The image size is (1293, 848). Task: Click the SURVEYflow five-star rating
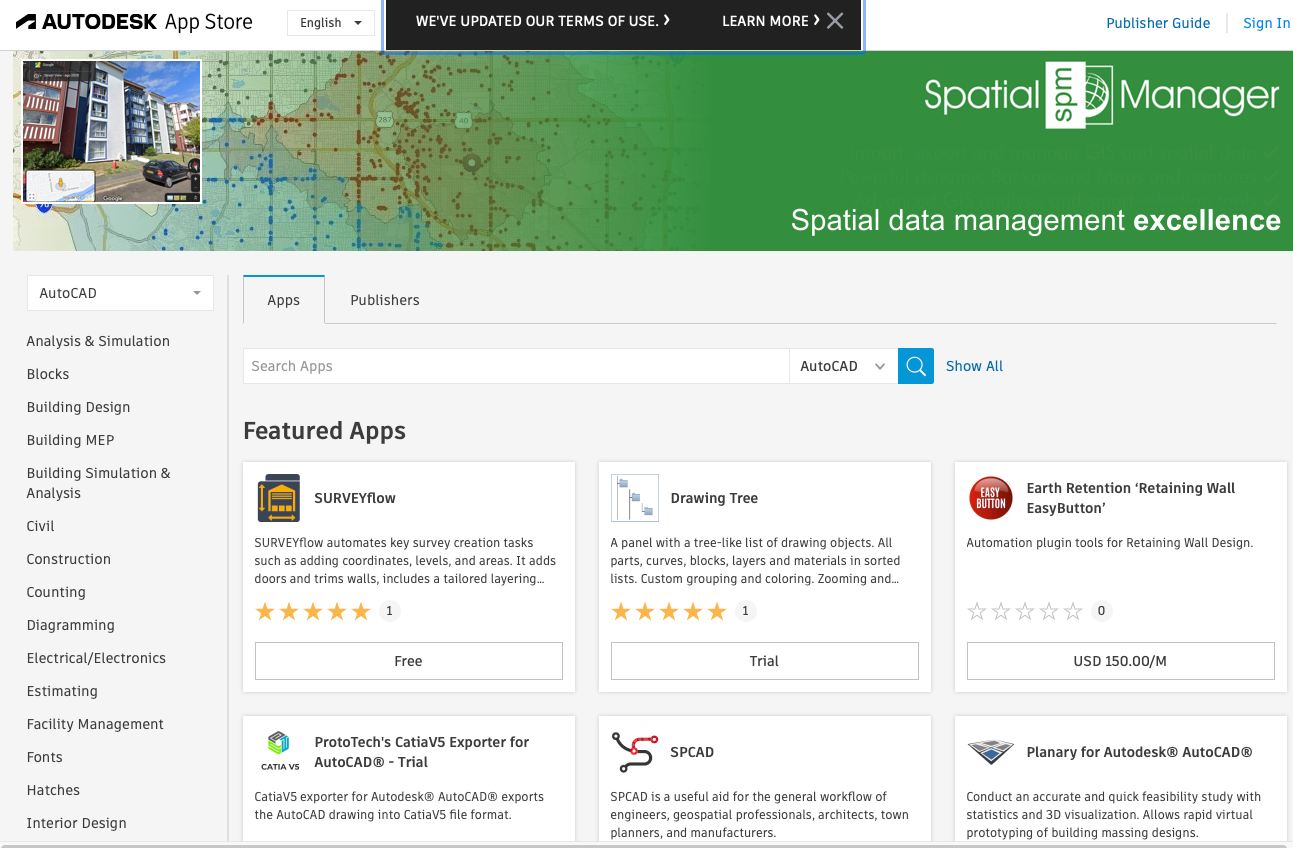coord(313,611)
